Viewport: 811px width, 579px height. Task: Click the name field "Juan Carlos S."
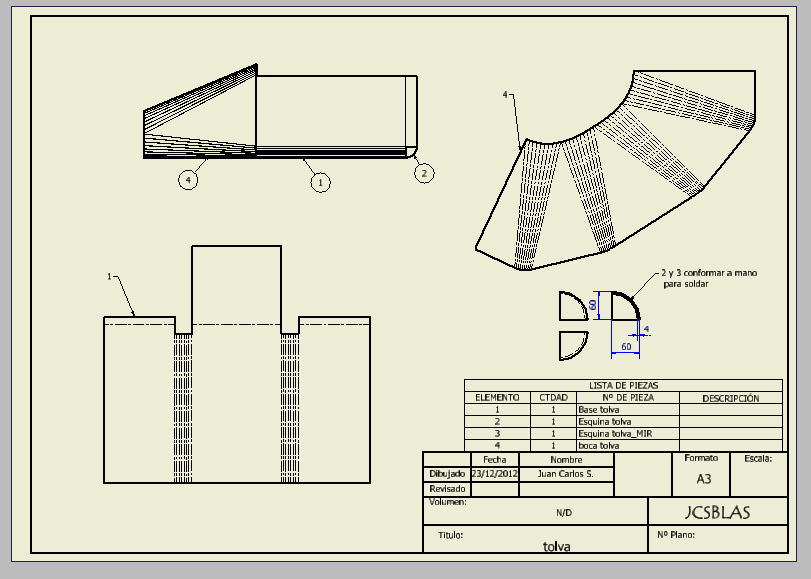[565, 474]
